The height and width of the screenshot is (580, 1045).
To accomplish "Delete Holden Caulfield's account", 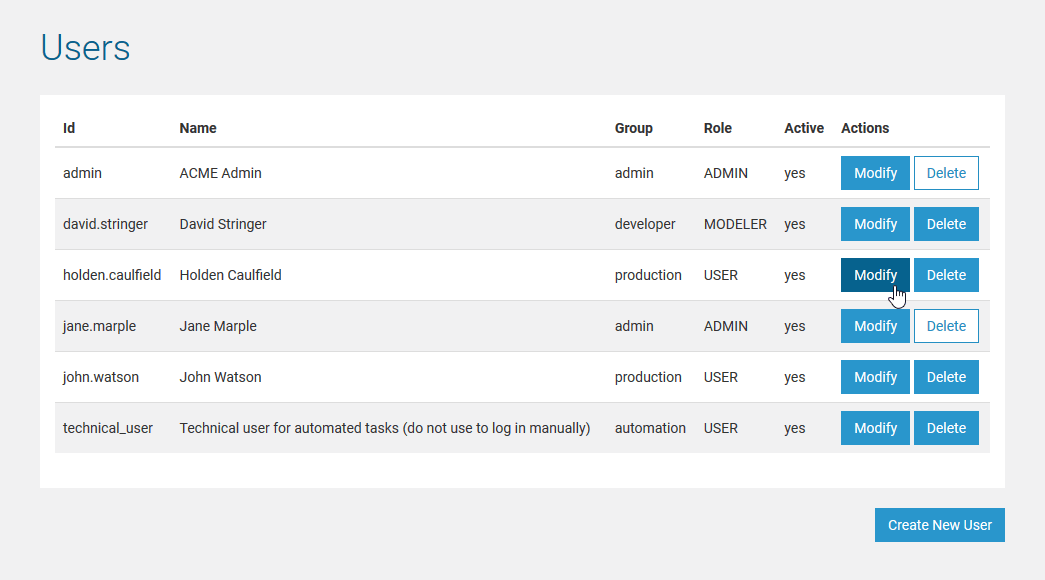I will point(946,275).
